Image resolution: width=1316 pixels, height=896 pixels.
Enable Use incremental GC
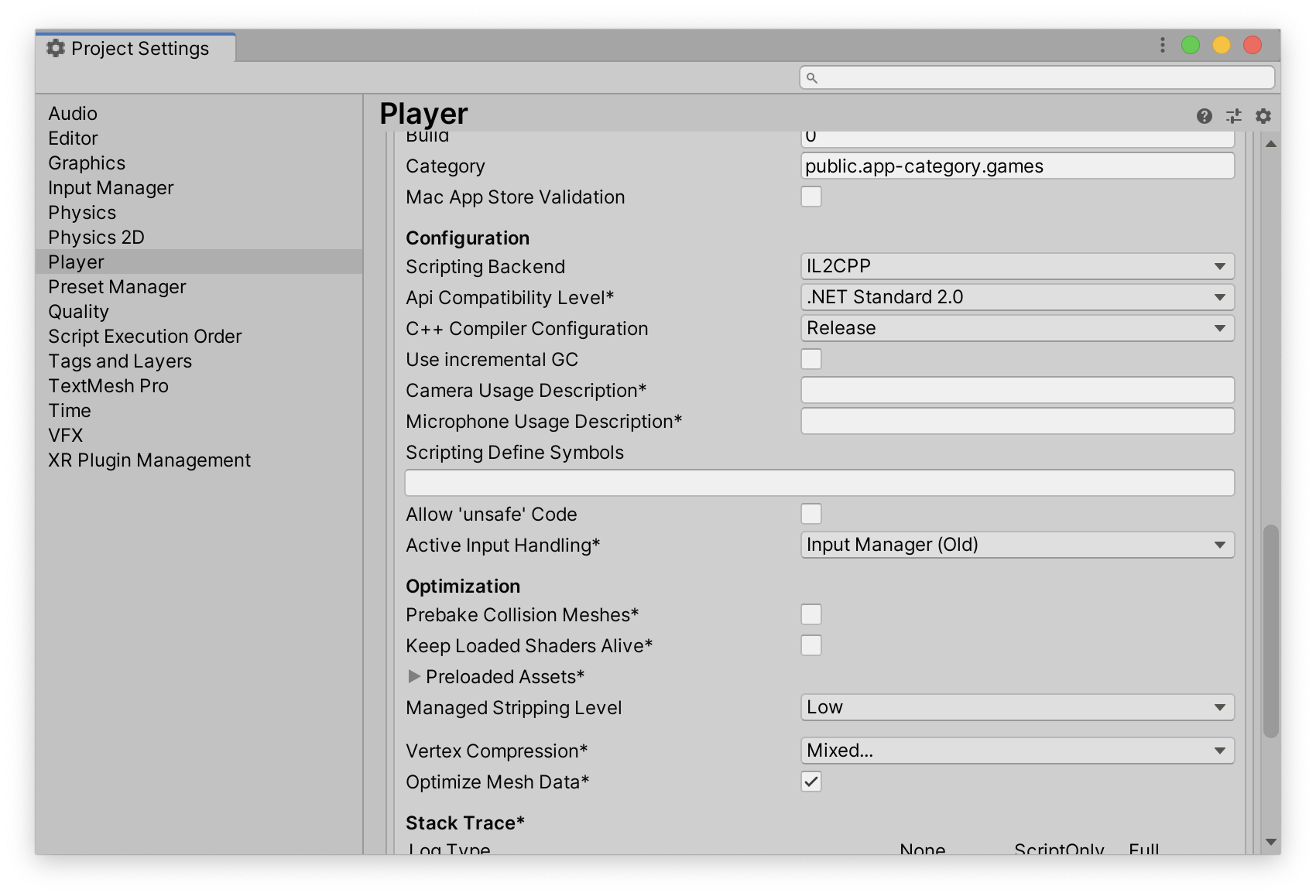811,358
